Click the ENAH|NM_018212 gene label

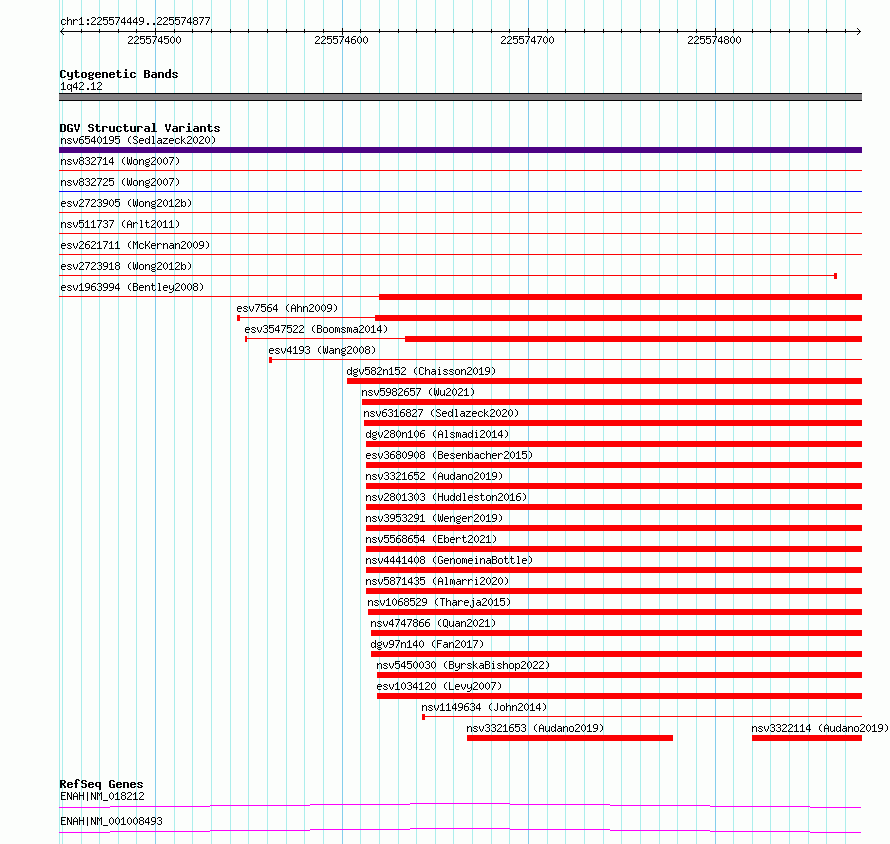point(102,796)
